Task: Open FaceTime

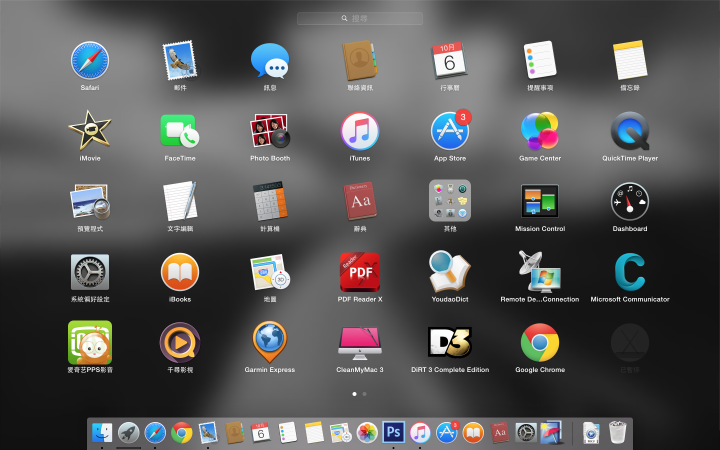Action: (x=180, y=131)
